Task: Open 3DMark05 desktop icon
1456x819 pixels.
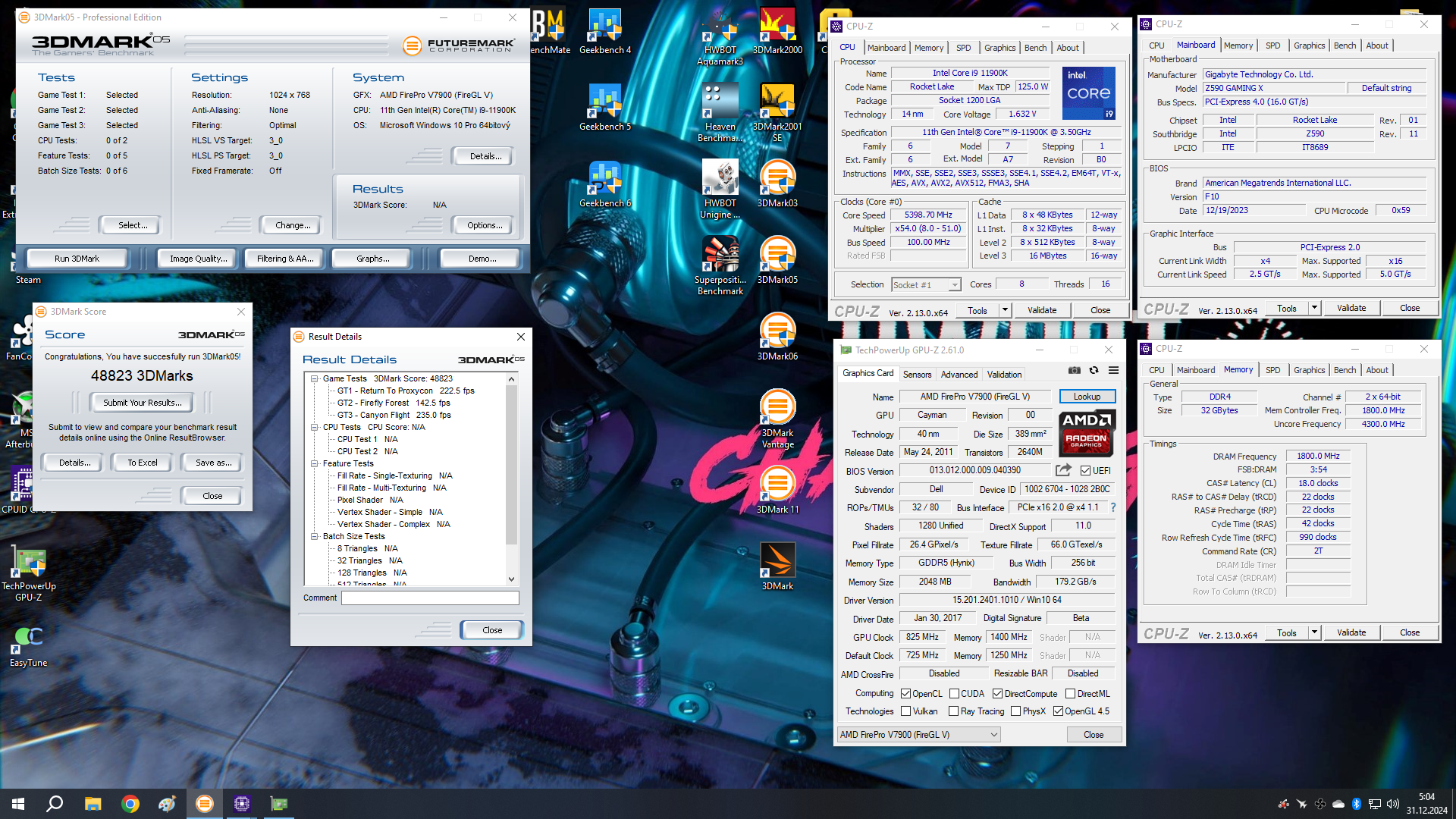Action: 777,262
